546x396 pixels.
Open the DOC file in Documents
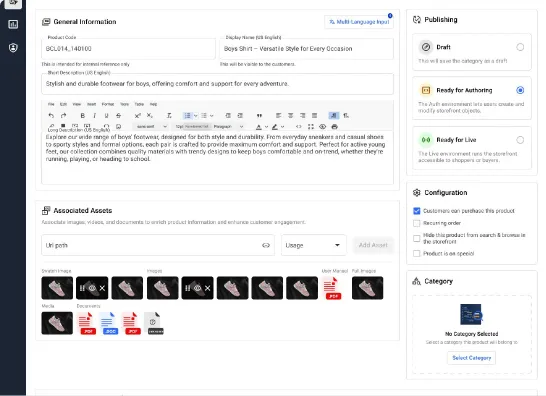point(109,324)
